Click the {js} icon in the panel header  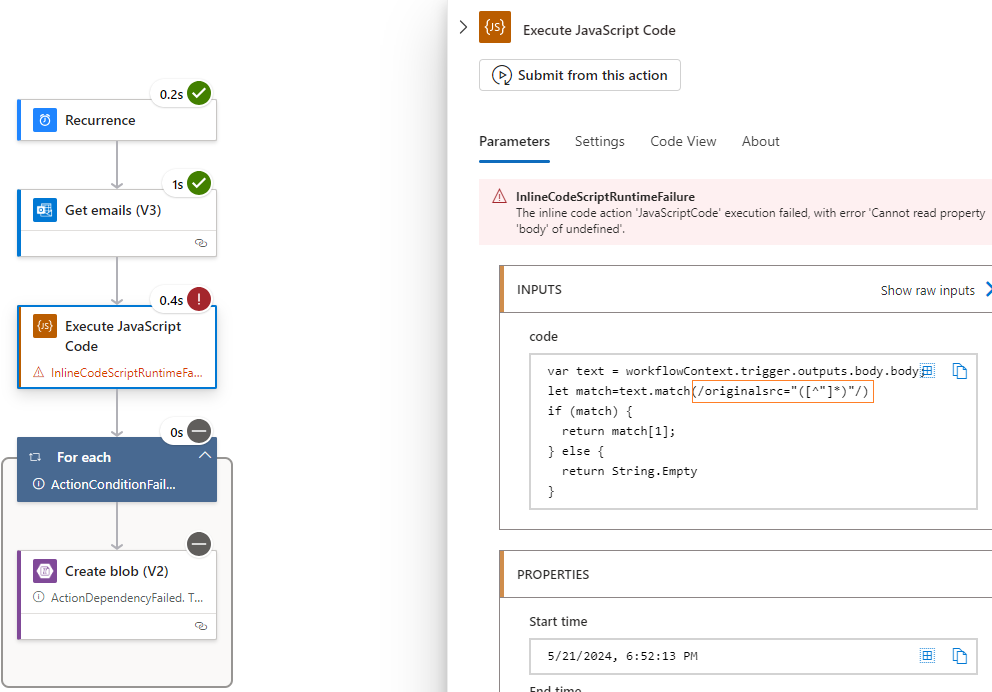(x=494, y=27)
